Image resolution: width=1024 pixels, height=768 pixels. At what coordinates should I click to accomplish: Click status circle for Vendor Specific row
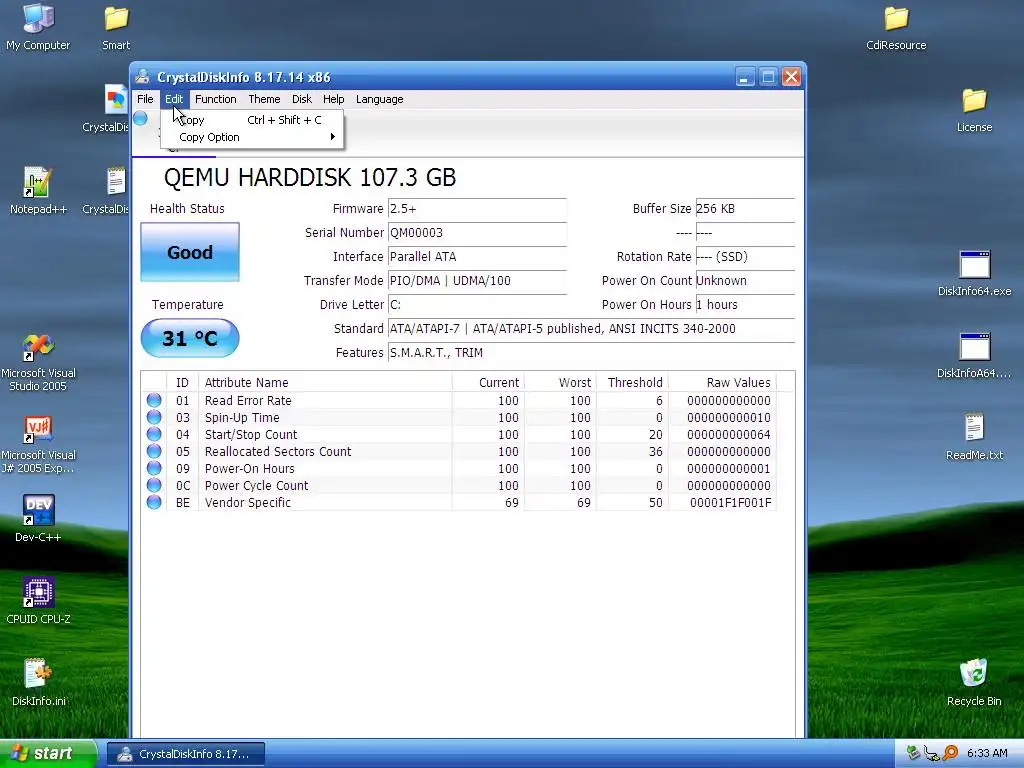pos(154,502)
